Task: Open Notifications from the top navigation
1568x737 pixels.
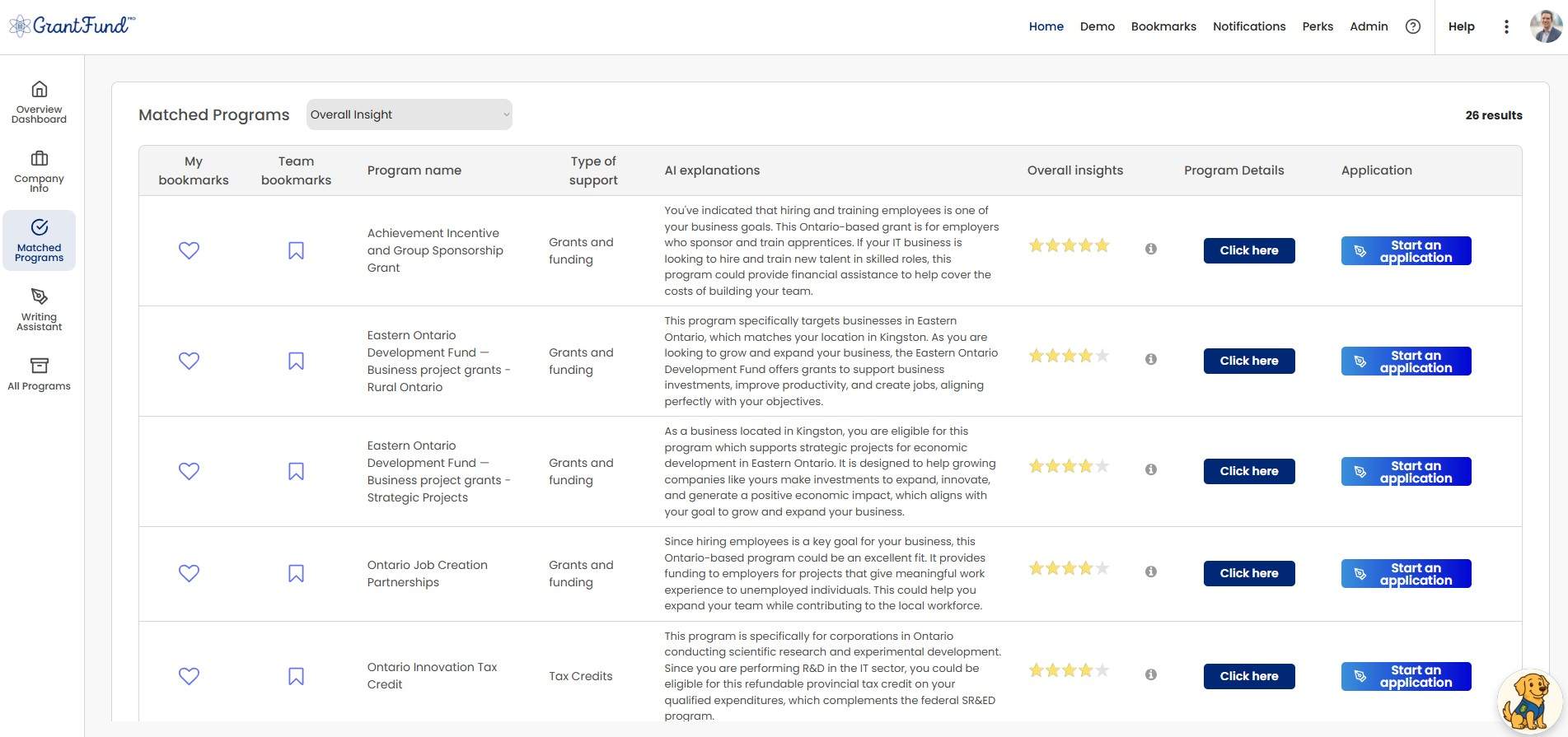Action: 1249,26
